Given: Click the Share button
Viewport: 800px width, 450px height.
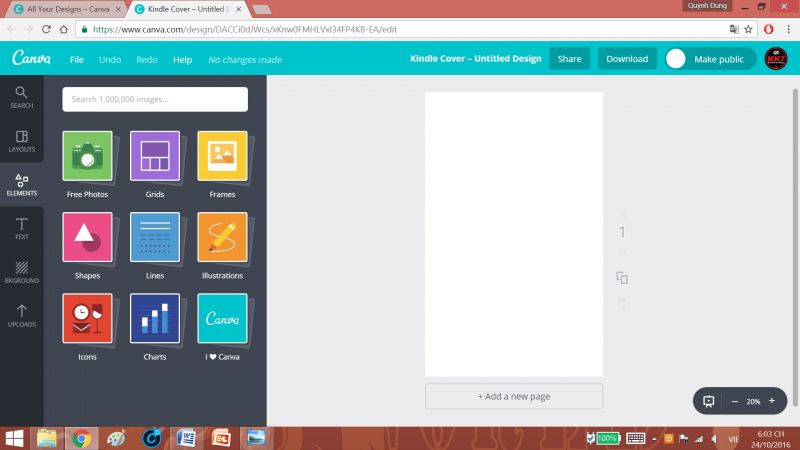Looking at the screenshot, I should pyautogui.click(x=569, y=59).
